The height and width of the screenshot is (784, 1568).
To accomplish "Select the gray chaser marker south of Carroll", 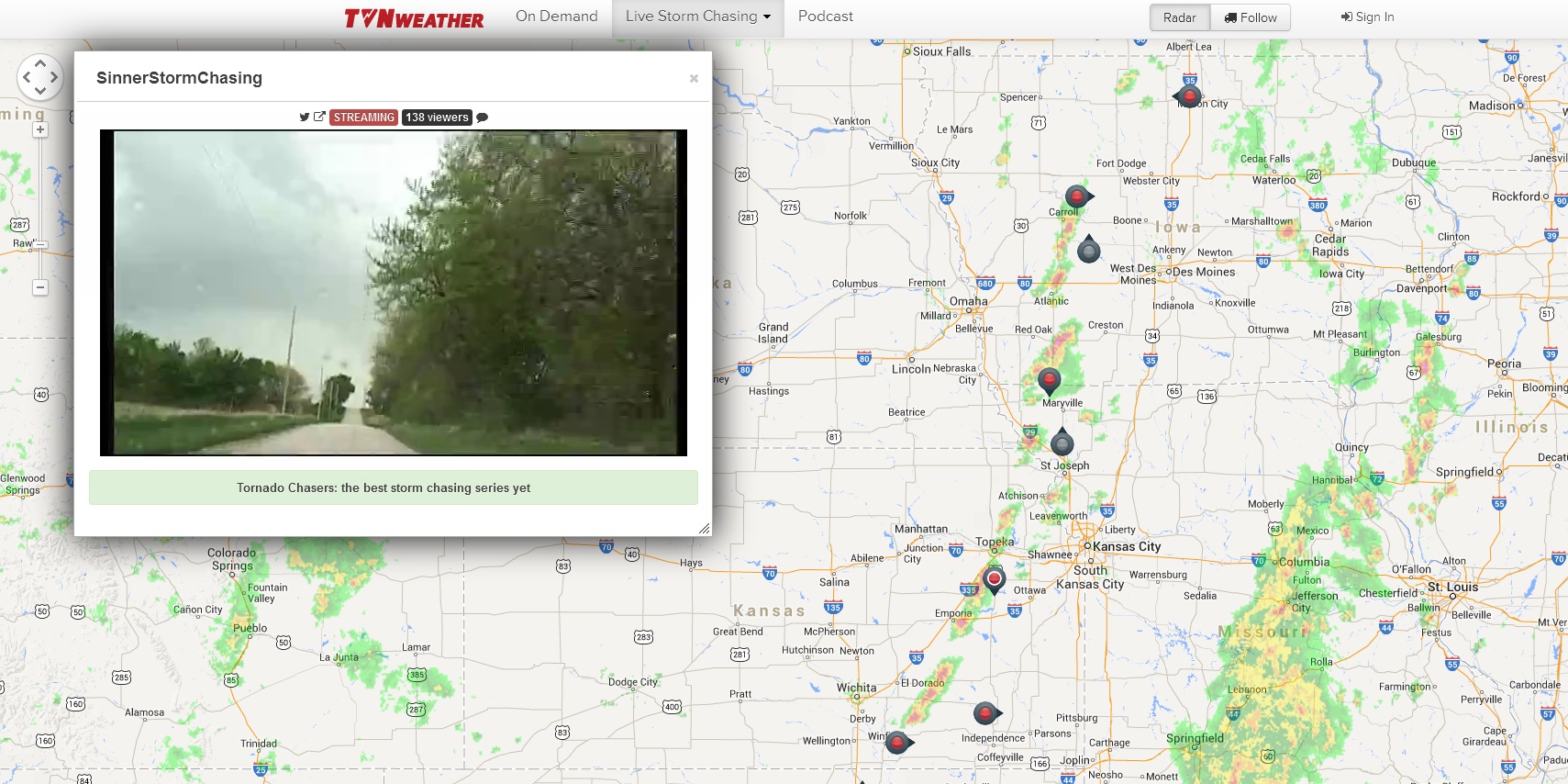I will (1089, 249).
